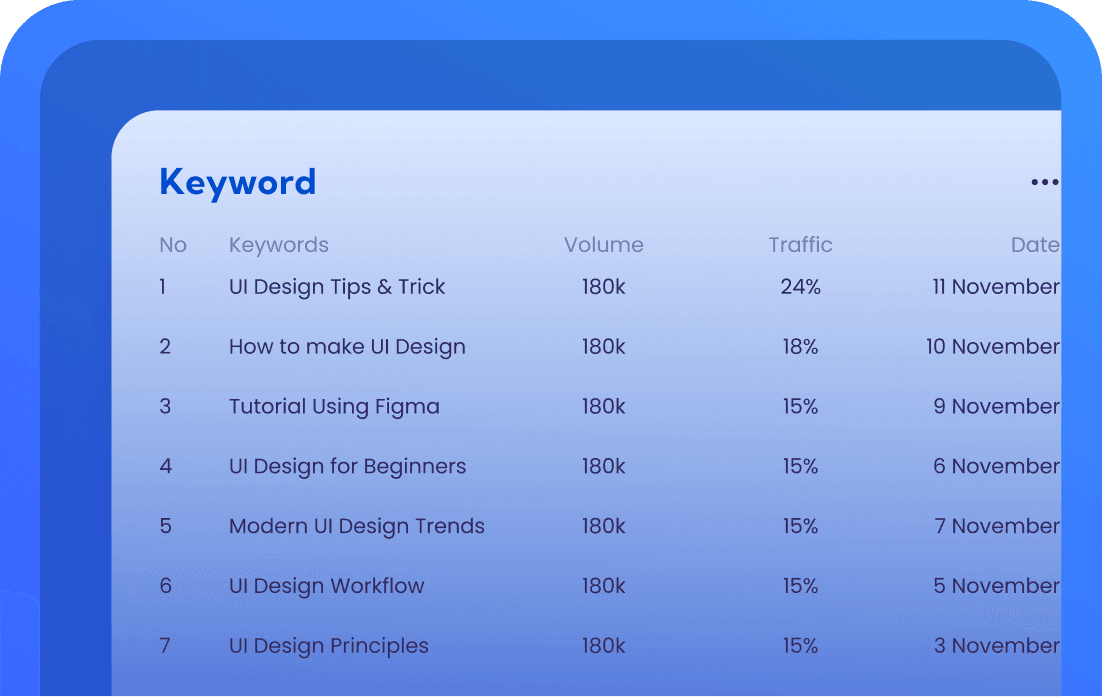
Task: Click the 18% traffic value
Action: click(x=800, y=347)
